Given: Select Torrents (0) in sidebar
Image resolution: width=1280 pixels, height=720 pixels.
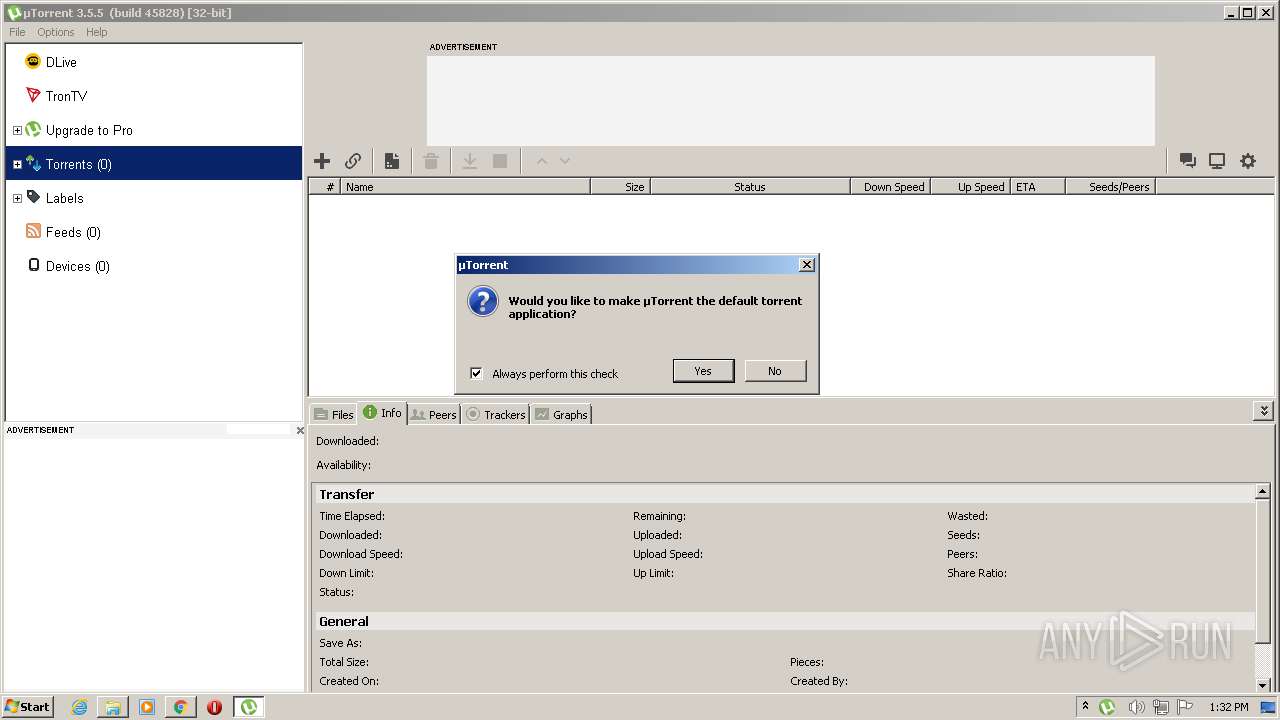Looking at the screenshot, I should pyautogui.click(x=153, y=164).
